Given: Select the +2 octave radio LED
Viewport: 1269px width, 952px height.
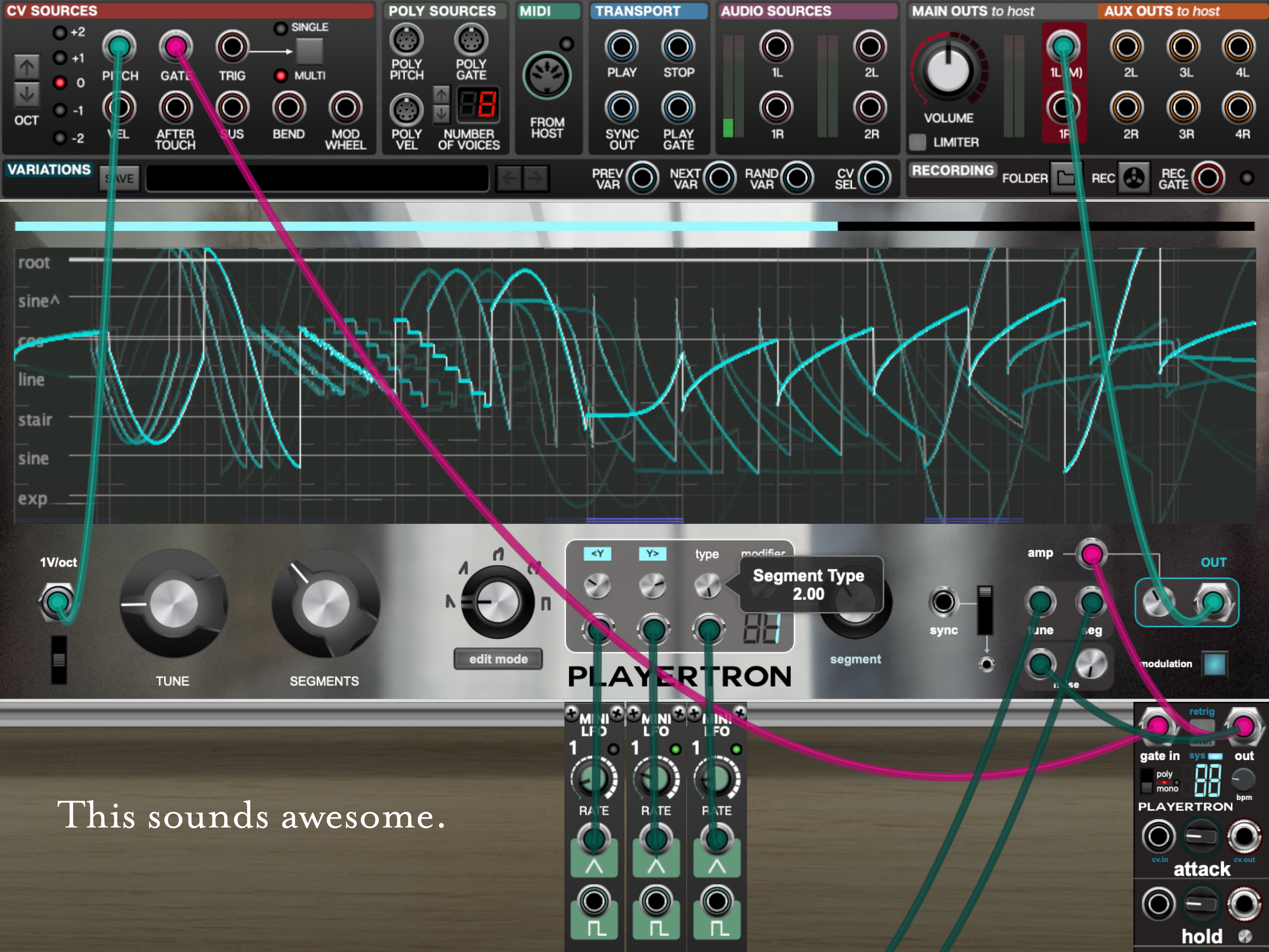Looking at the screenshot, I should pyautogui.click(x=60, y=33).
